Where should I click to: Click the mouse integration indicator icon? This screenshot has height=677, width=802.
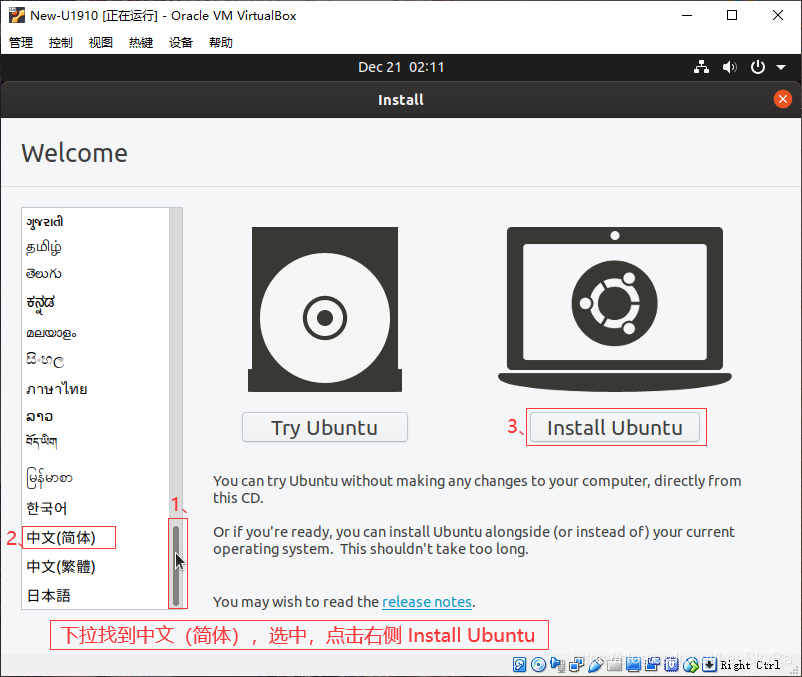pyautogui.click(x=691, y=664)
